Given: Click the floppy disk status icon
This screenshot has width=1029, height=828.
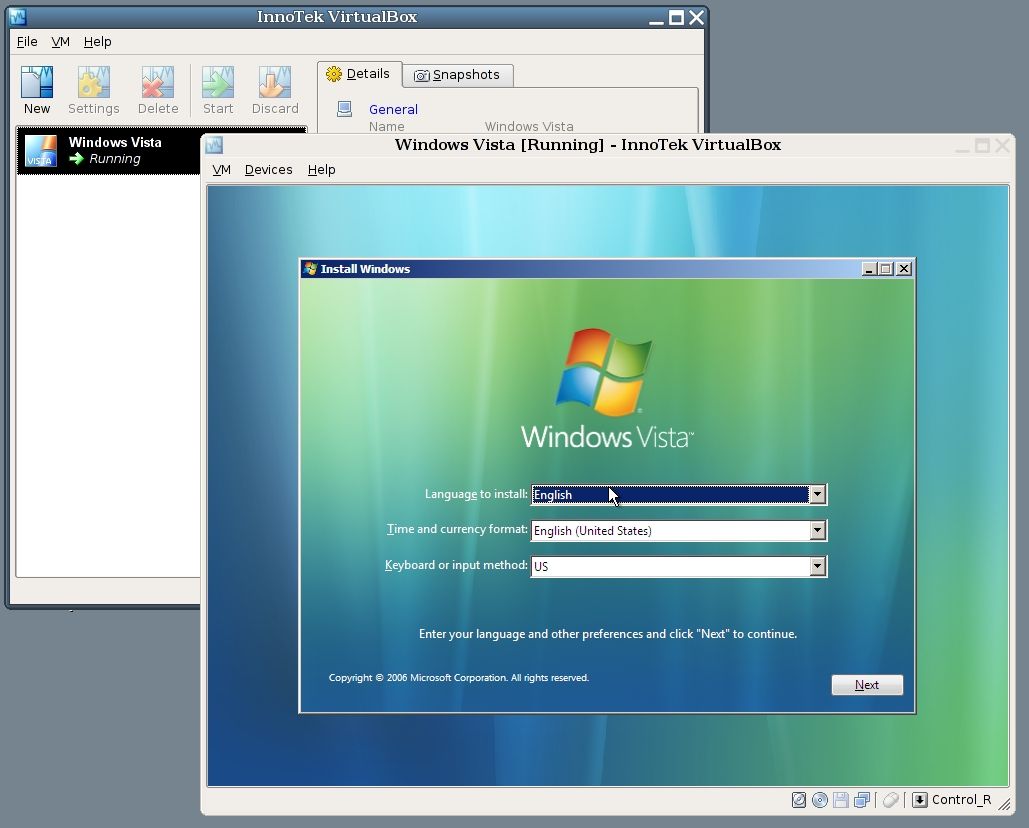Looking at the screenshot, I should tap(840, 799).
